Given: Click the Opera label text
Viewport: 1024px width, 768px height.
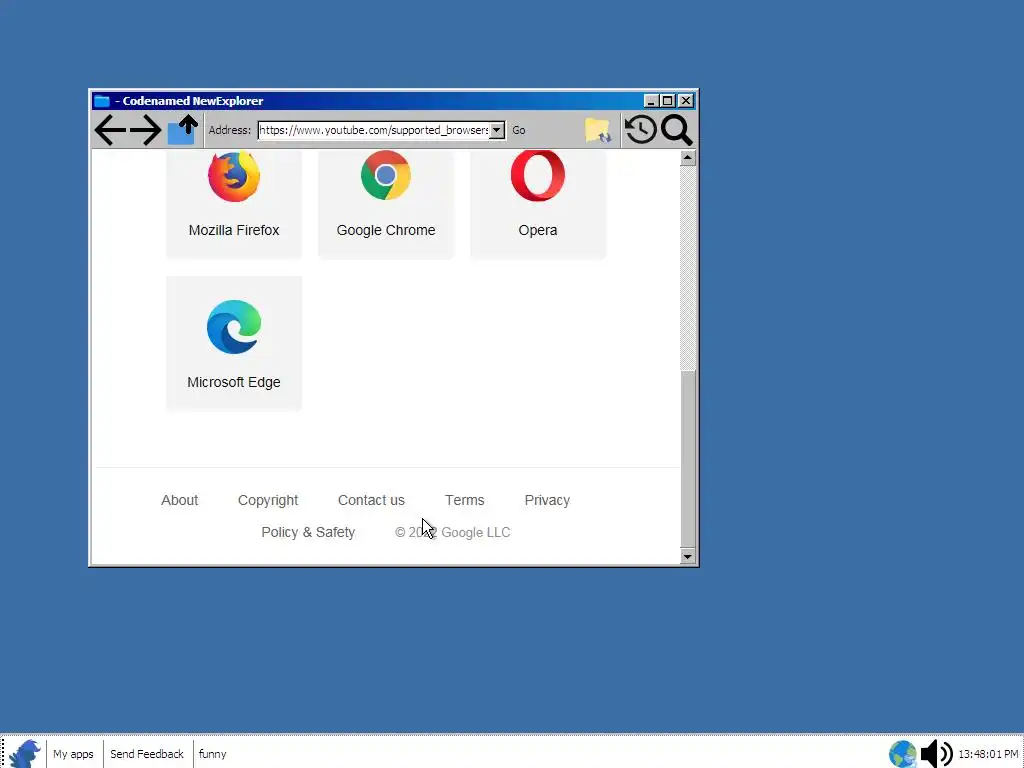Looking at the screenshot, I should pyautogui.click(x=537, y=230).
